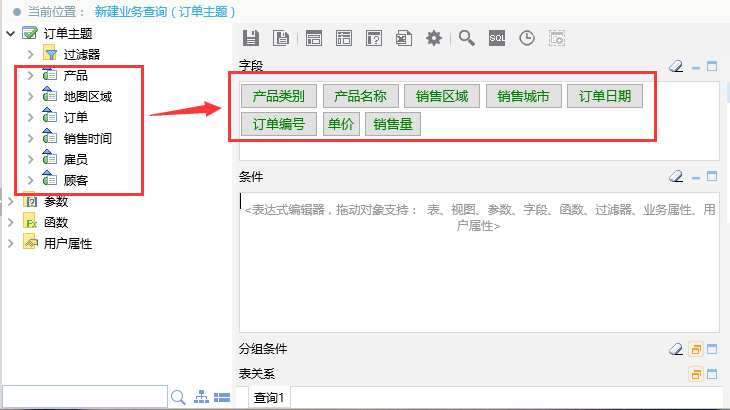Minimize the 字段 panel
This screenshot has height=410, width=730.
[696, 67]
